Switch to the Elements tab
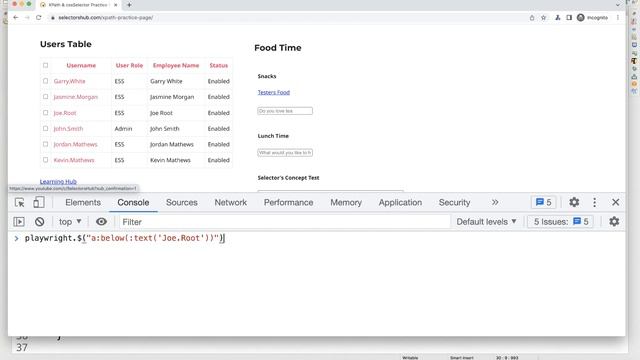640x360 pixels. 83,202
